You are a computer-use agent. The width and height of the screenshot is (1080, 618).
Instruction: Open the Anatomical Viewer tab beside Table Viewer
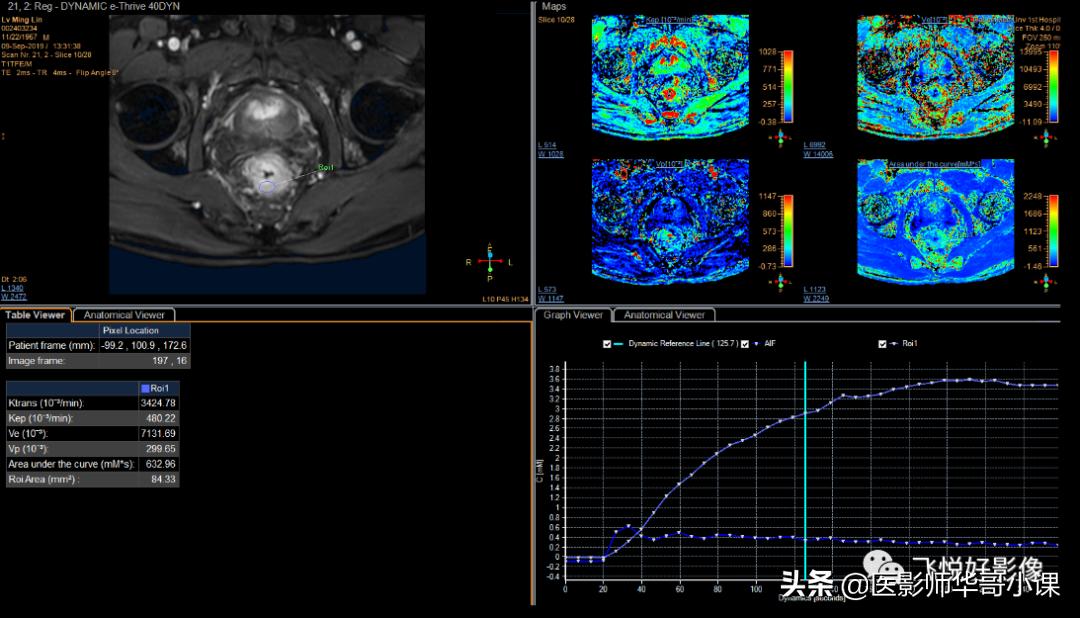coord(124,315)
